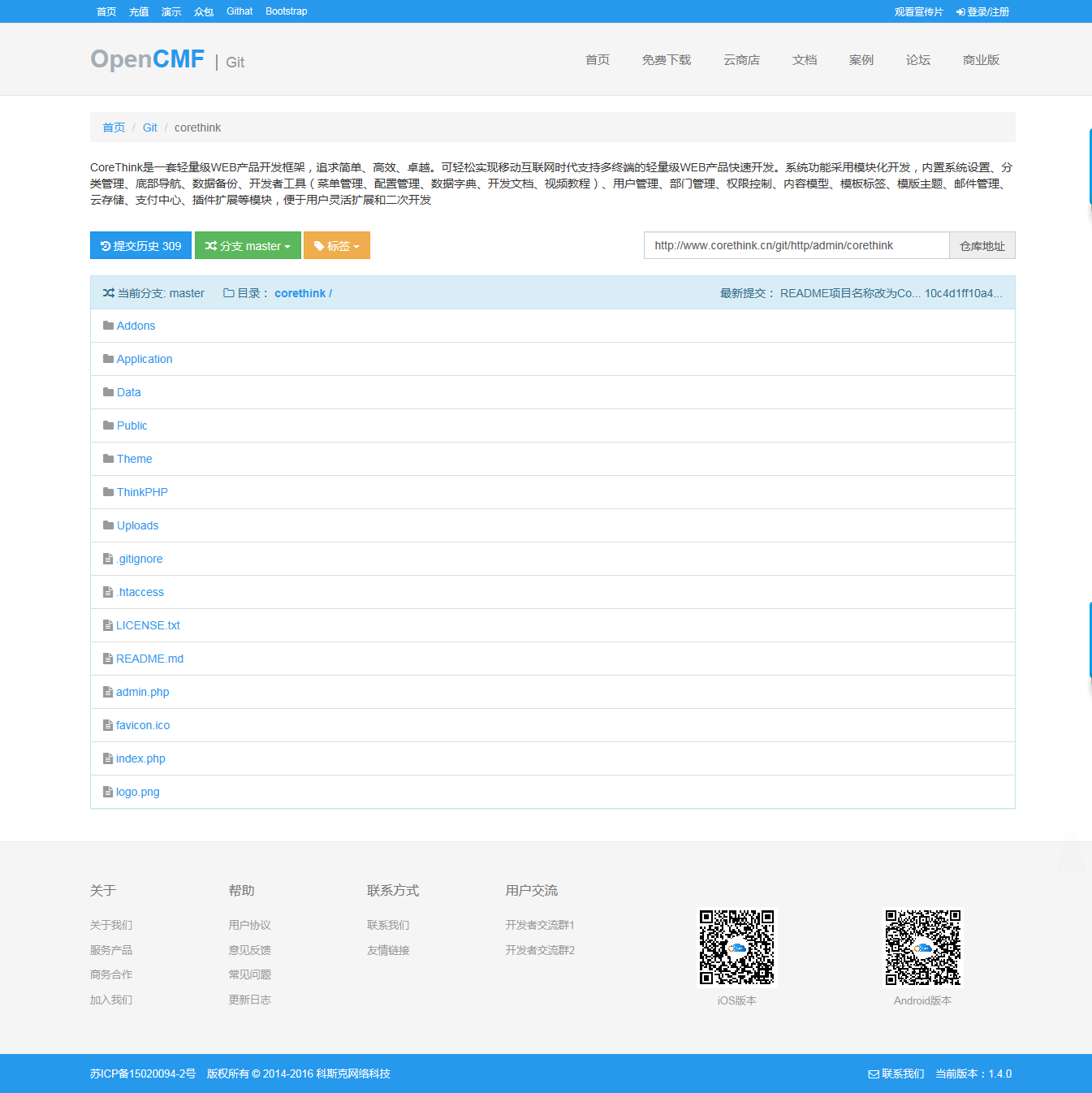Click the file icon next to README.md
This screenshot has width=1092, height=1093.
(x=108, y=659)
